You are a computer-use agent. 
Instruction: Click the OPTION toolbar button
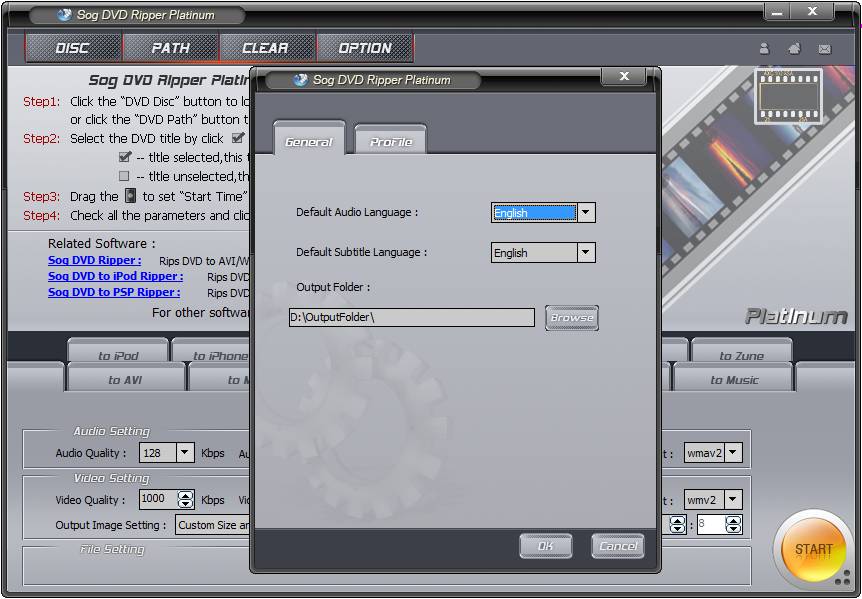tap(365, 48)
